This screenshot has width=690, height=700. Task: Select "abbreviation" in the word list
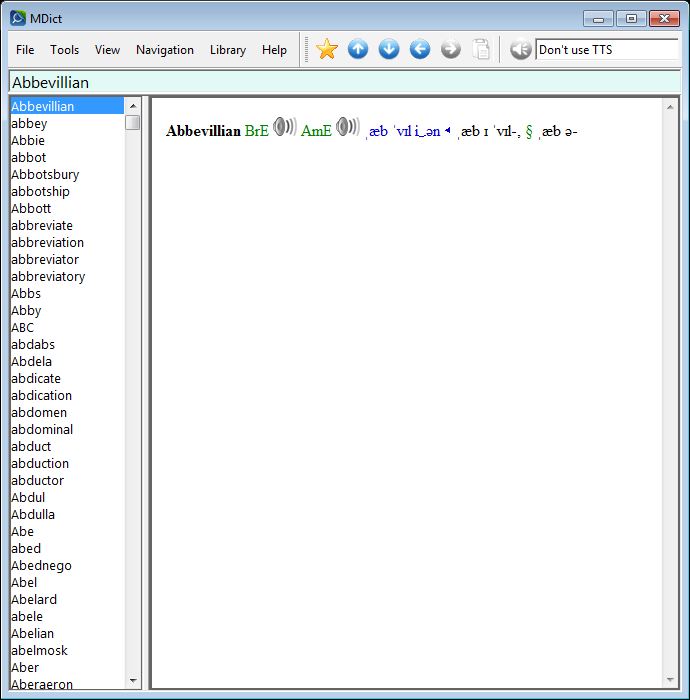(x=48, y=242)
